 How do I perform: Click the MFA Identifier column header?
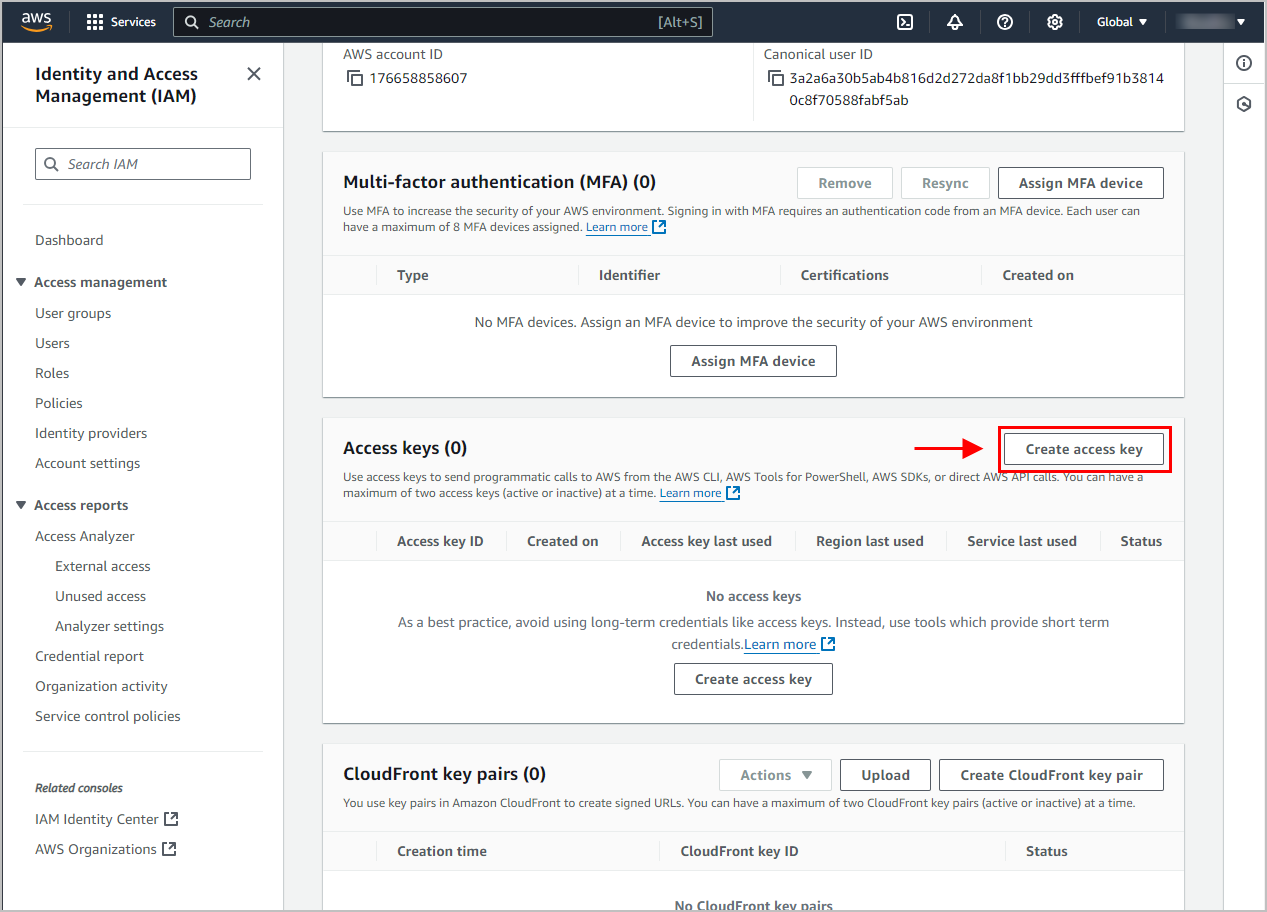click(x=629, y=275)
